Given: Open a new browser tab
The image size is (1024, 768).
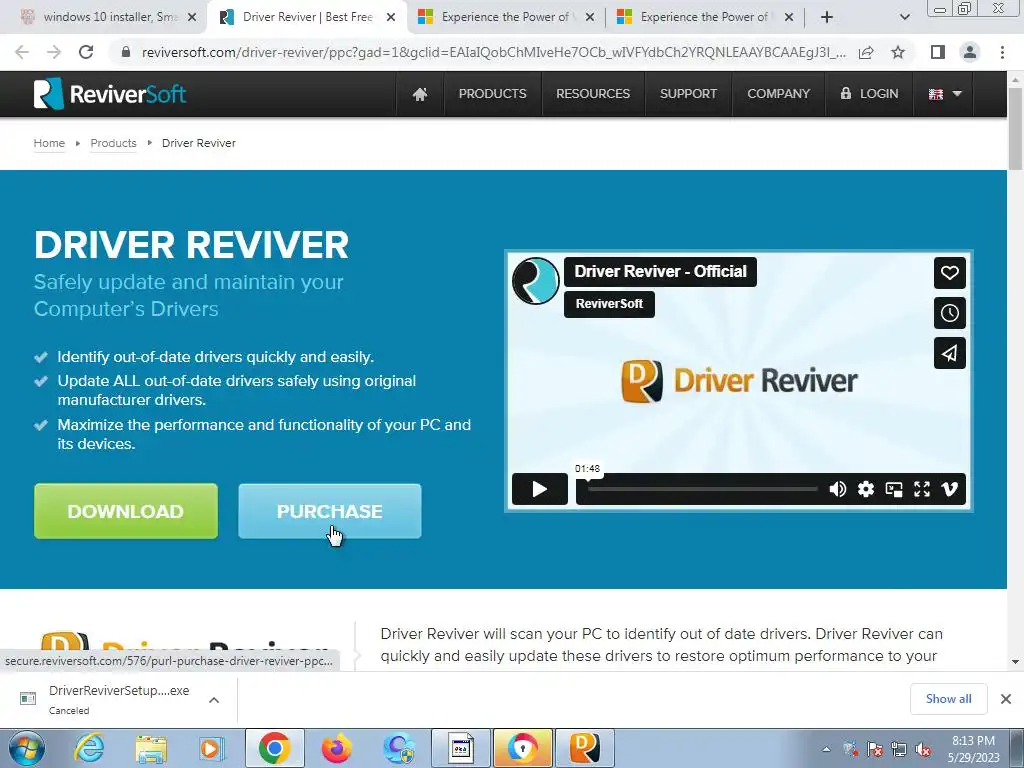Looking at the screenshot, I should click(x=827, y=17).
